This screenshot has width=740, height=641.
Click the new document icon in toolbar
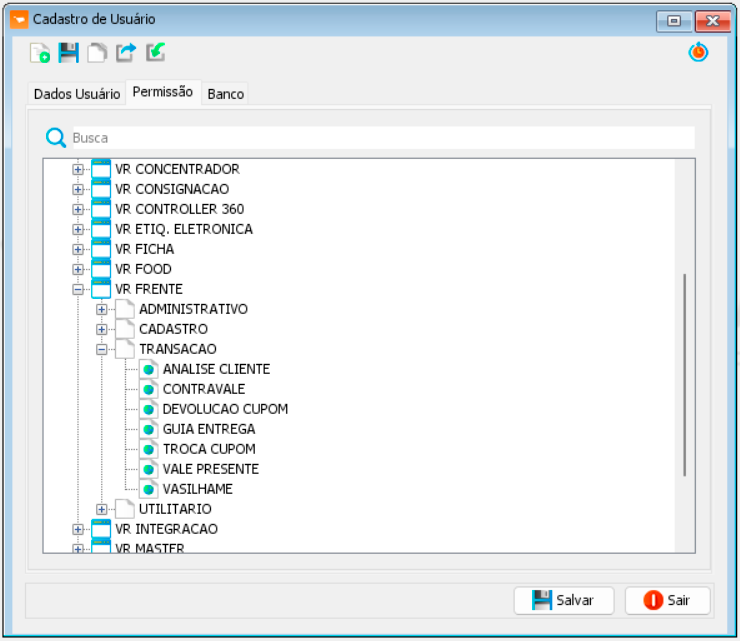tap(40, 54)
